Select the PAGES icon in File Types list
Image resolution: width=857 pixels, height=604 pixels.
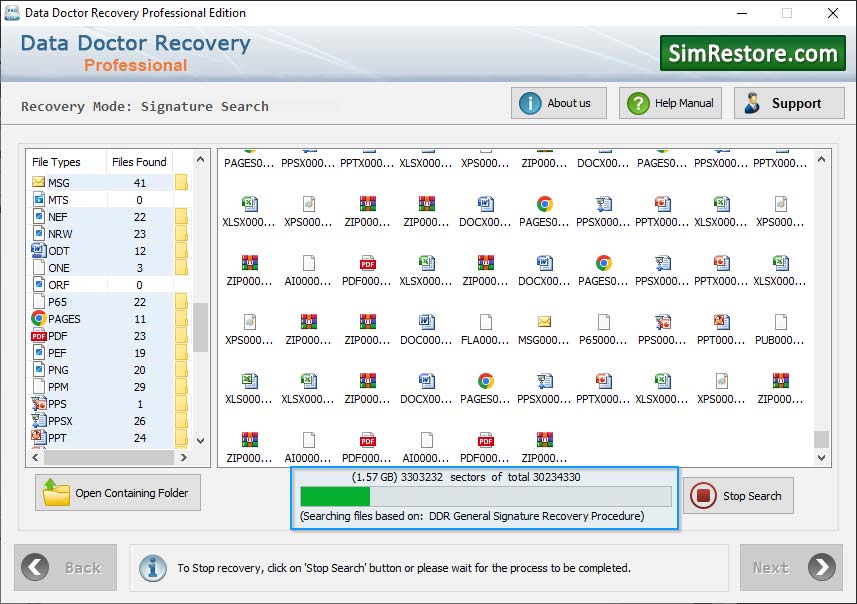(x=38, y=318)
